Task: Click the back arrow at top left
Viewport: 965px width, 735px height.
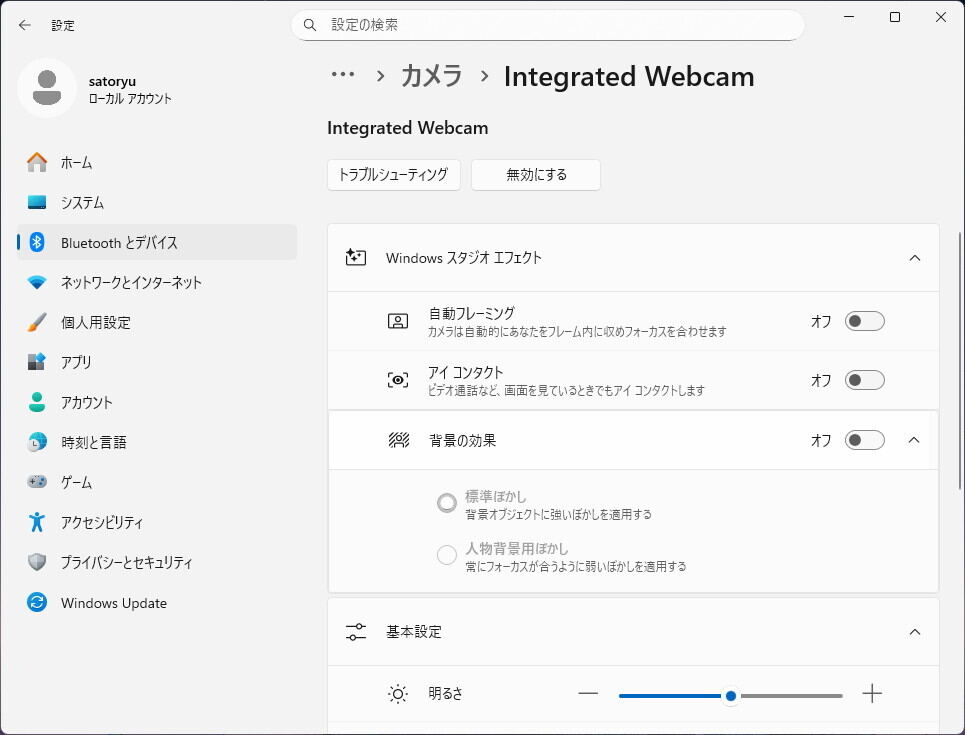Action: click(24, 25)
